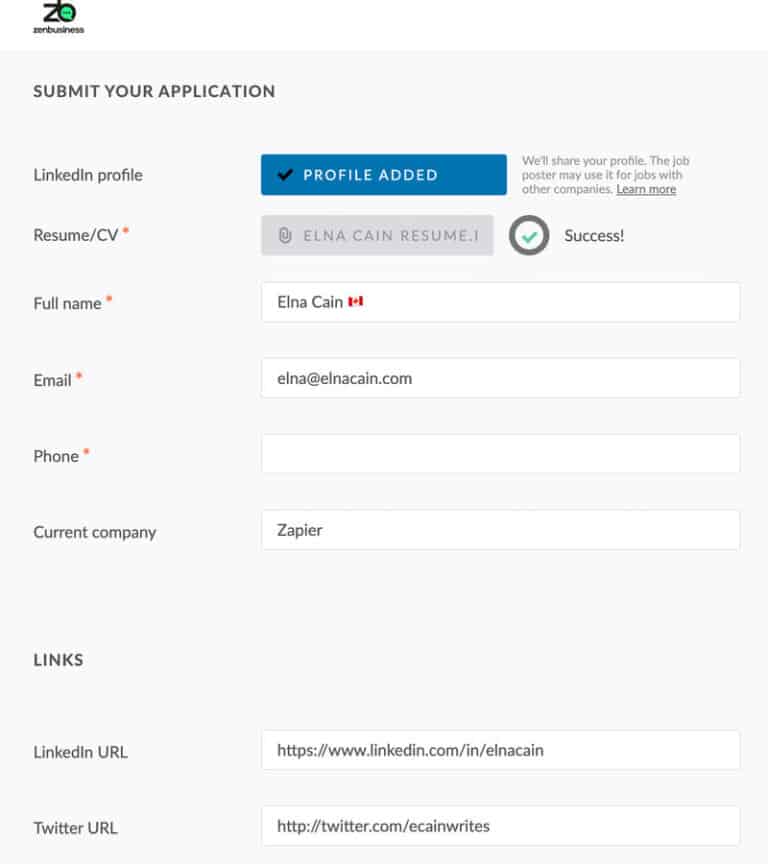Click the paperclip icon on the resume attachment
Screen dimensions: 768x864
(x=285, y=236)
